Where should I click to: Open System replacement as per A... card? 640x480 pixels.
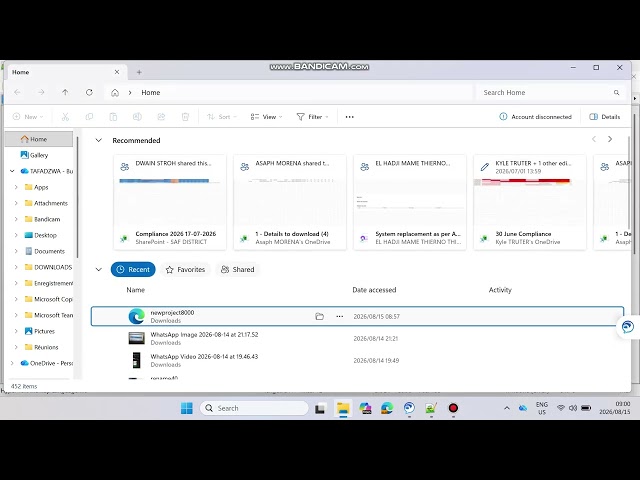[x=410, y=202]
